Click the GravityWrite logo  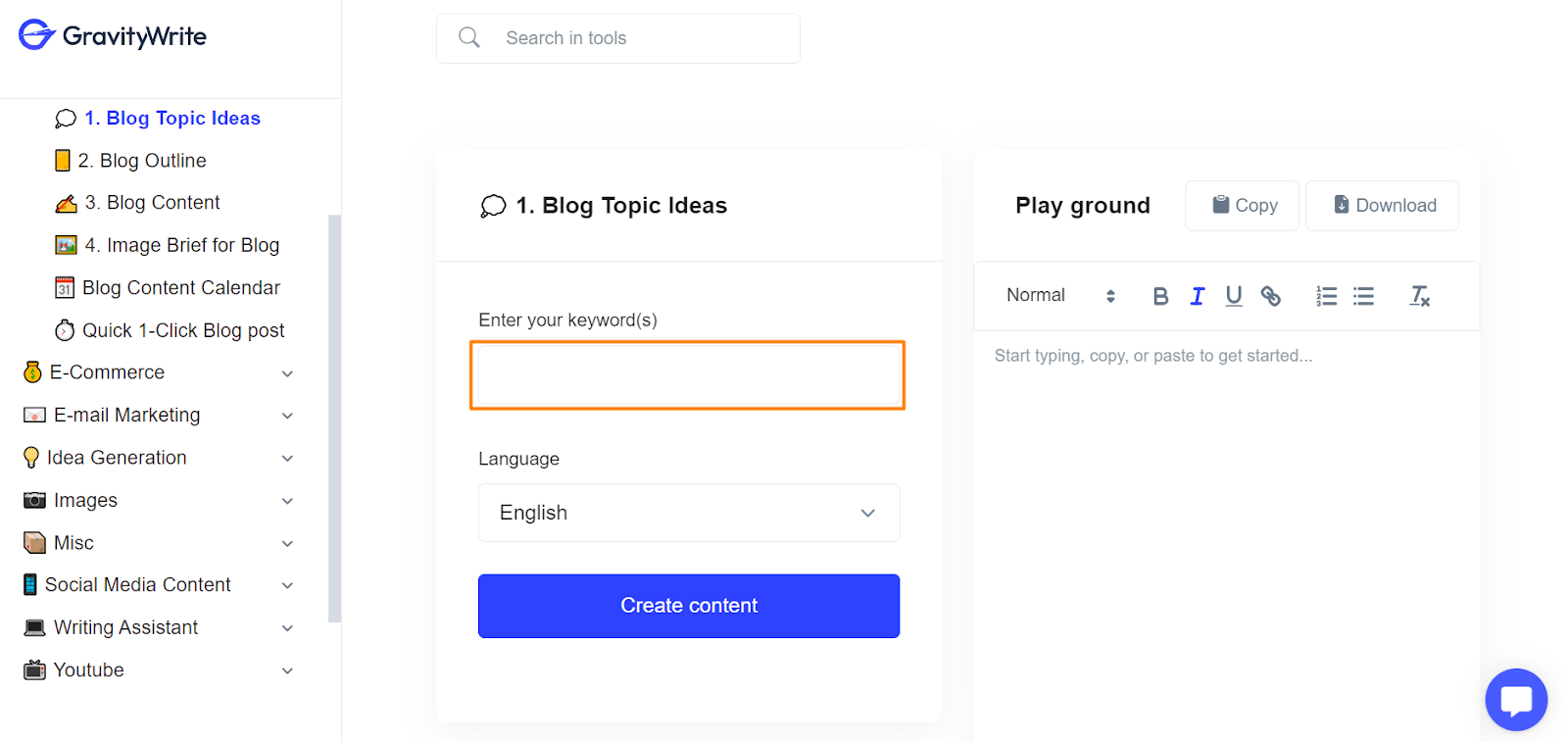click(113, 35)
